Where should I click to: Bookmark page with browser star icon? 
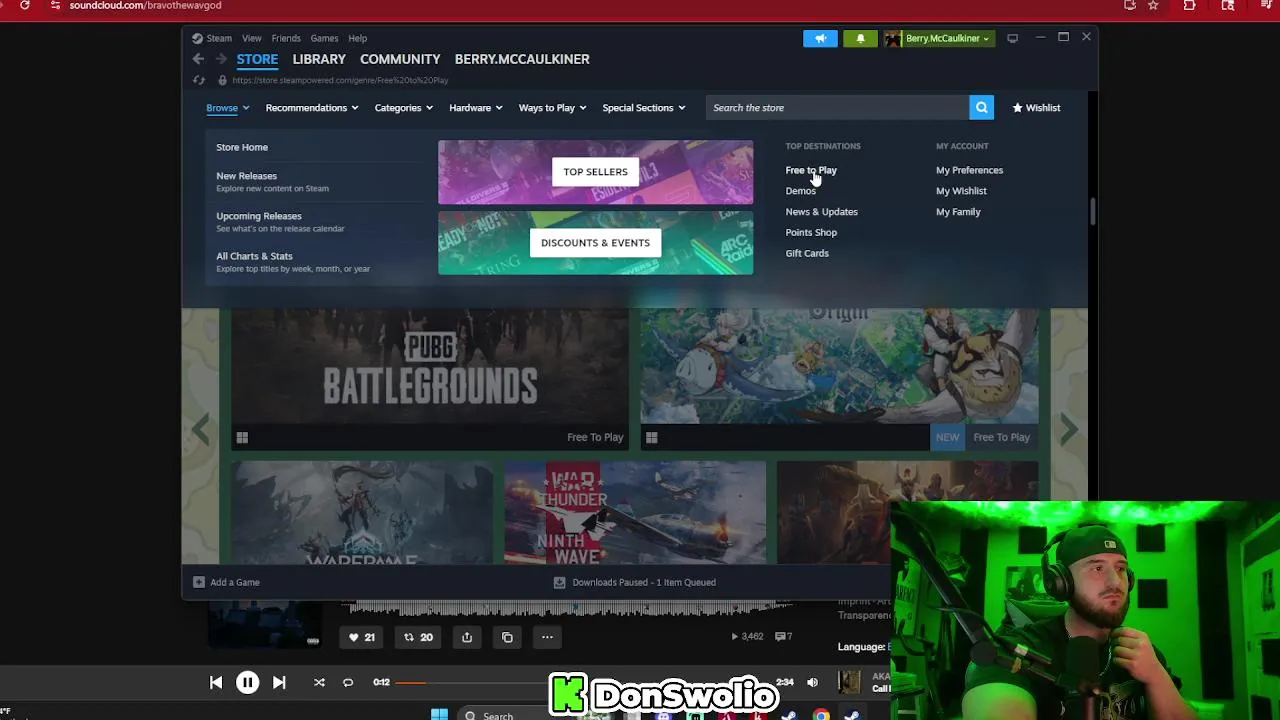click(1153, 5)
